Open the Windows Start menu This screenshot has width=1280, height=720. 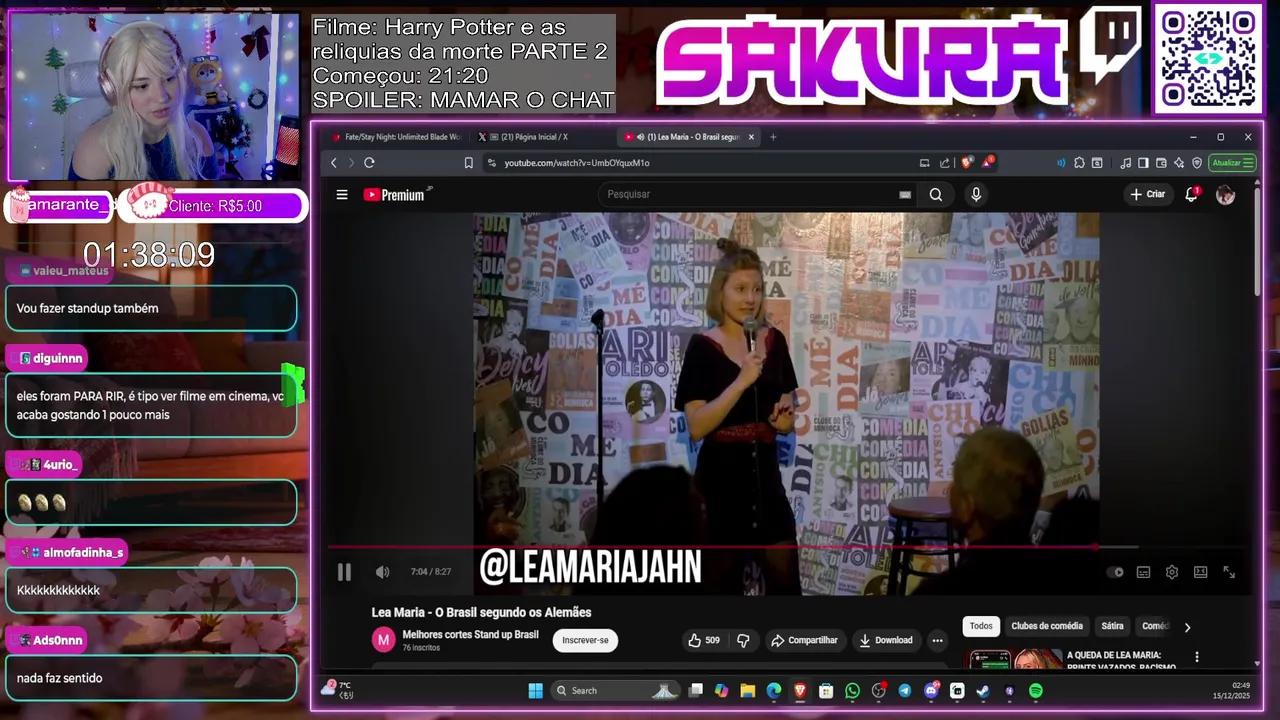coord(535,690)
